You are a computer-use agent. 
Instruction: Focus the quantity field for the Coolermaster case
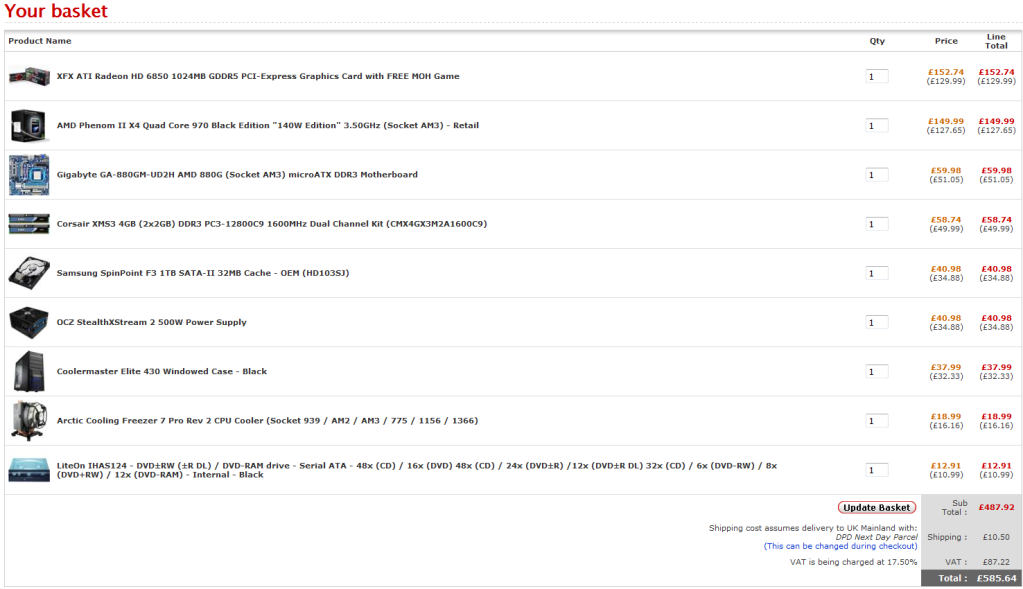tap(877, 372)
